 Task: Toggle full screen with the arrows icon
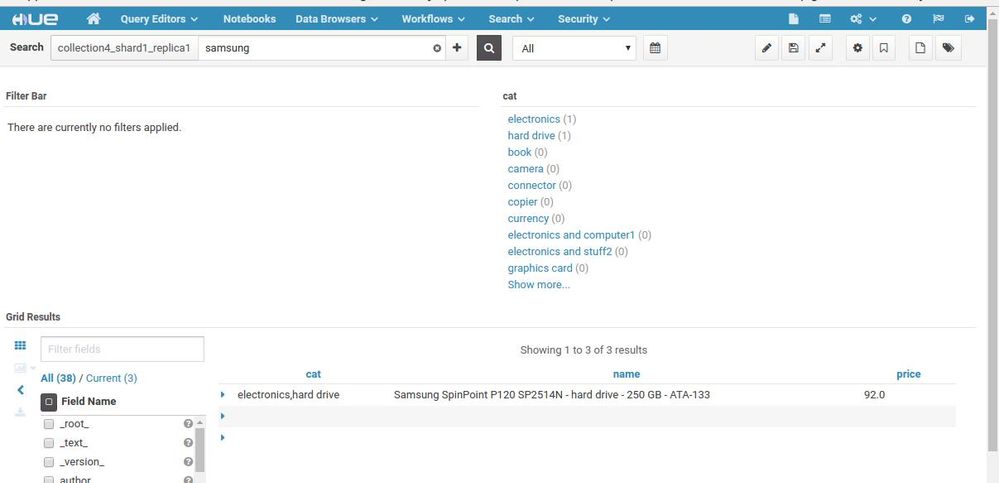click(x=820, y=48)
